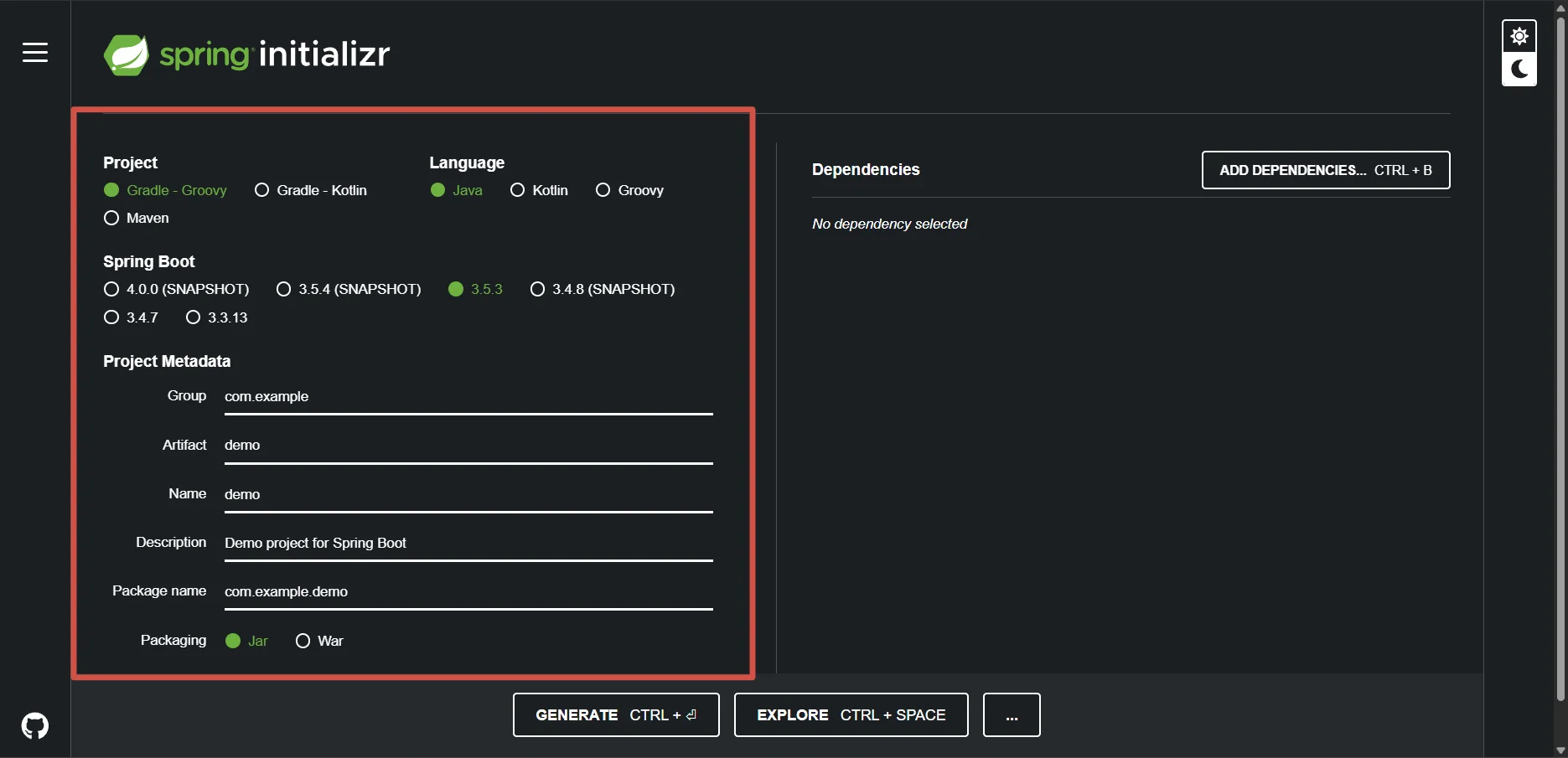Click the page vertical scrollbar
This screenshot has height=758, width=1568.
(1560, 360)
